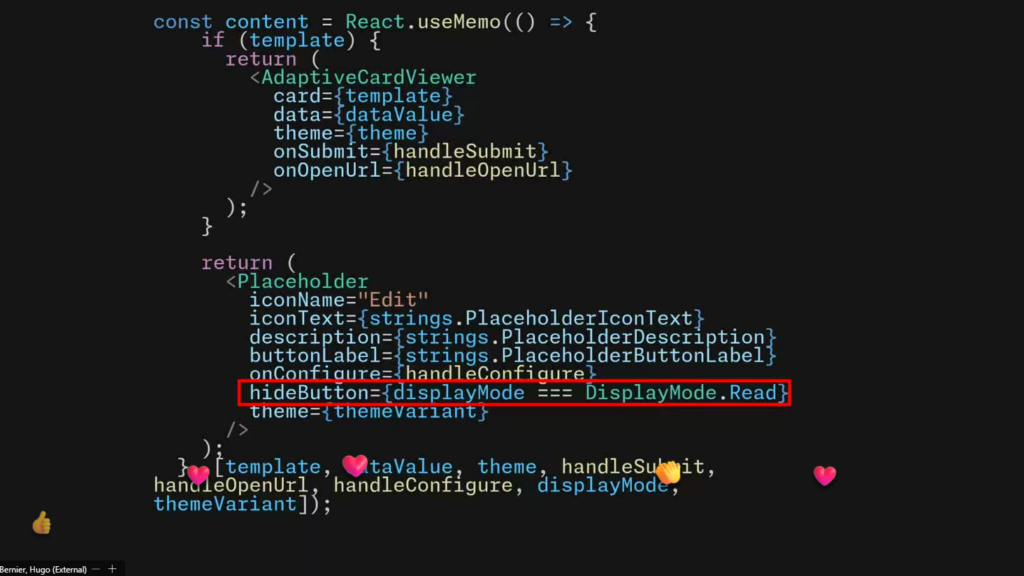This screenshot has height=576, width=1024.
Task: Click the Placeholder component tag
Action: coord(302,281)
